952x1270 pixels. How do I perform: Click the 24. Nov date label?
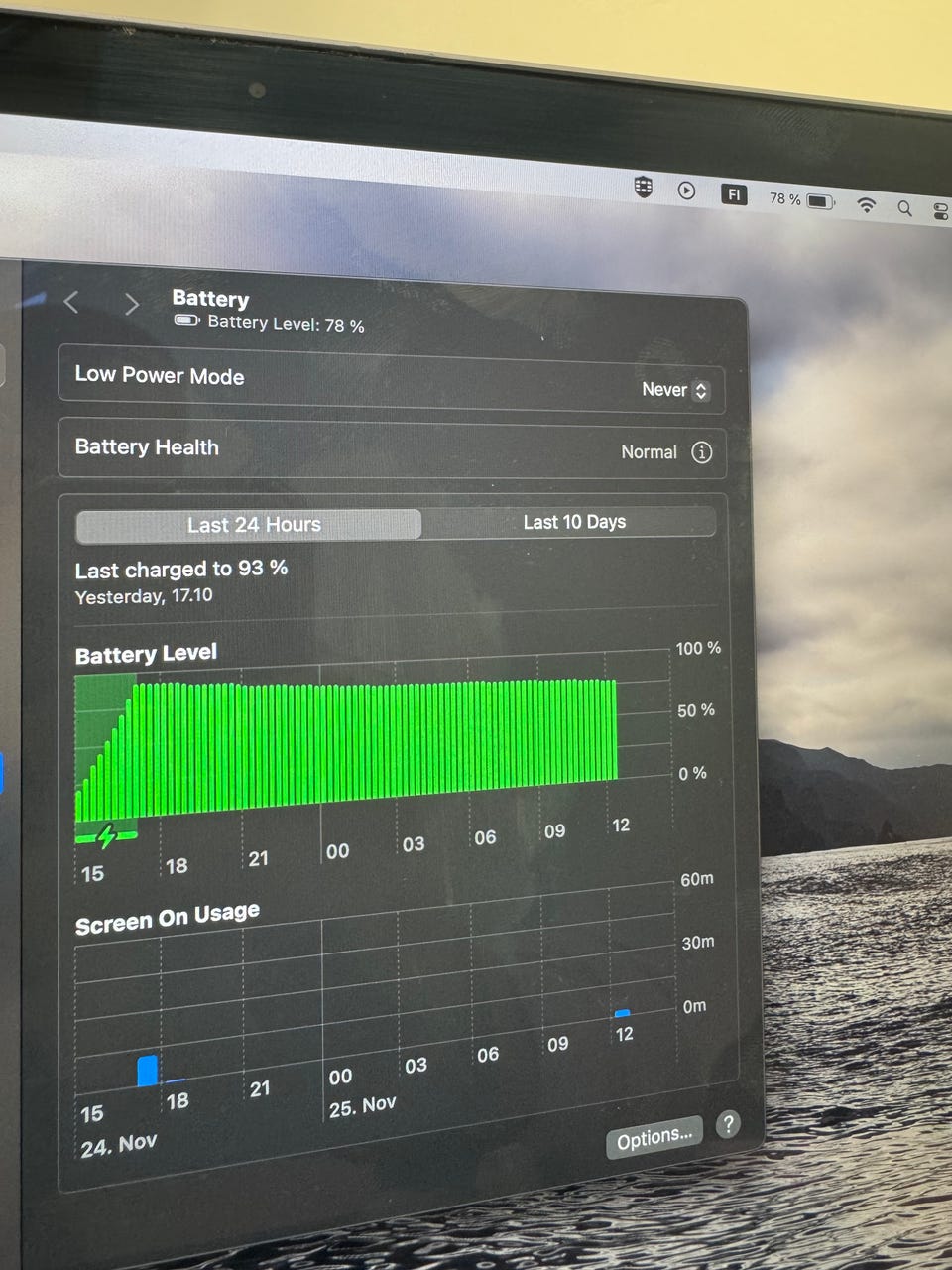tap(119, 1145)
